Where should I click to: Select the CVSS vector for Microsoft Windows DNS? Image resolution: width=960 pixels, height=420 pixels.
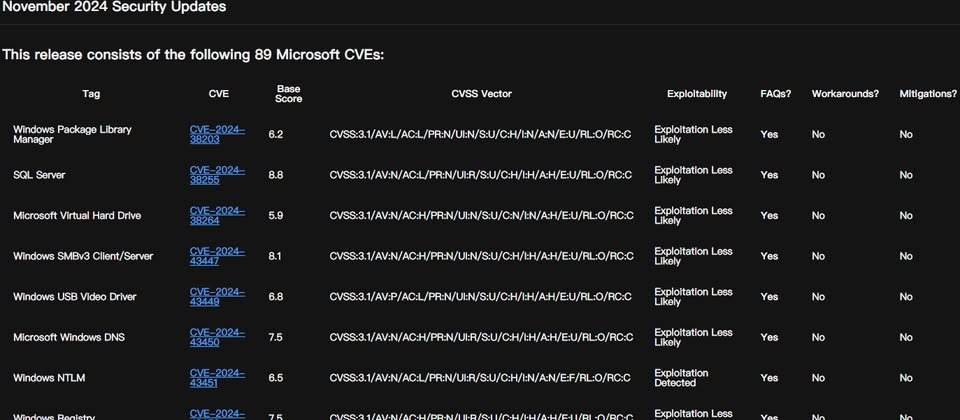tap(481, 337)
